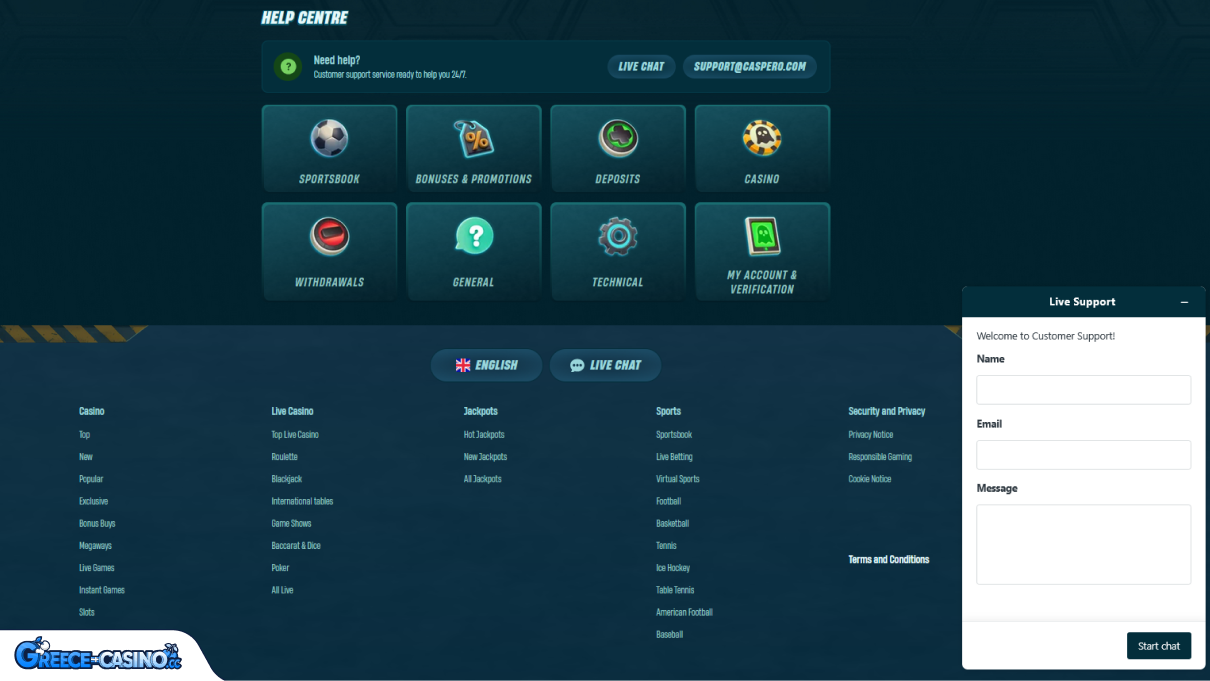Click the green question mark help icon
The width and height of the screenshot is (1210, 681).
[288, 67]
